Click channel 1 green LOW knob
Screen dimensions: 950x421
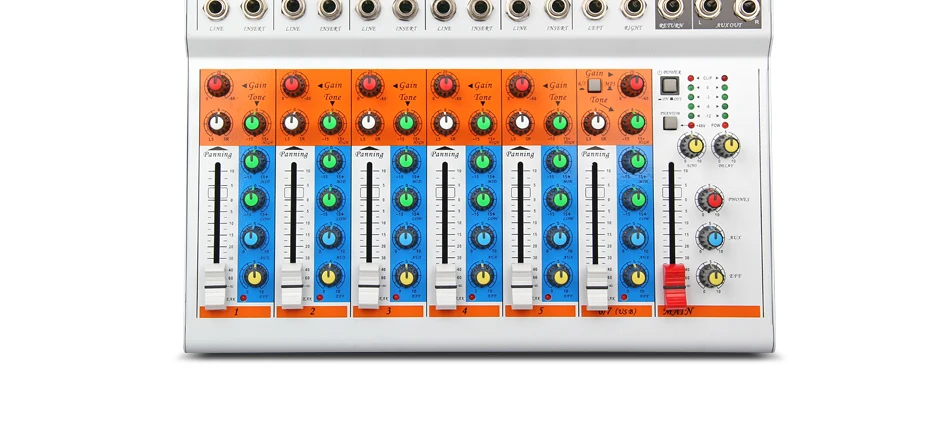point(254,199)
